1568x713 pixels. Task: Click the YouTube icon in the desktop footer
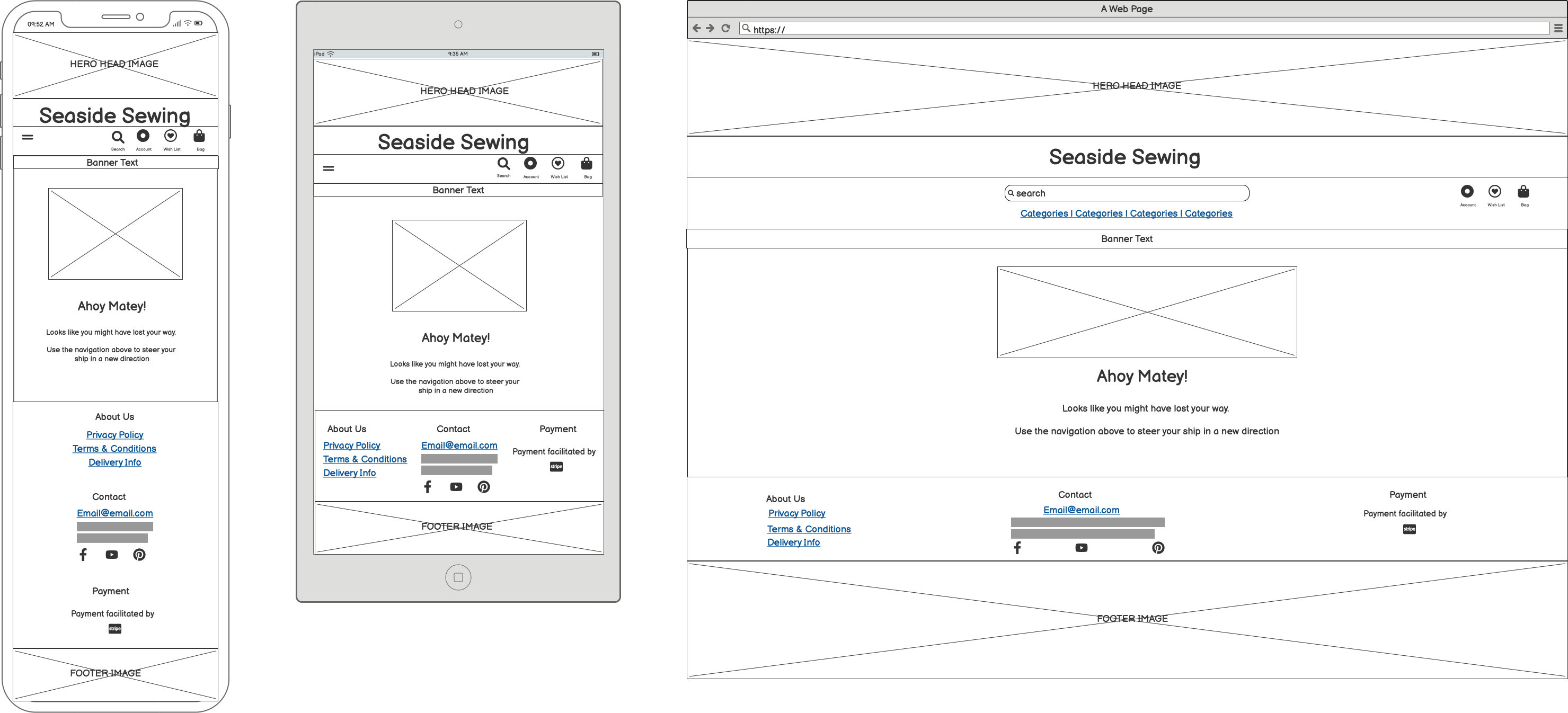(1082, 548)
